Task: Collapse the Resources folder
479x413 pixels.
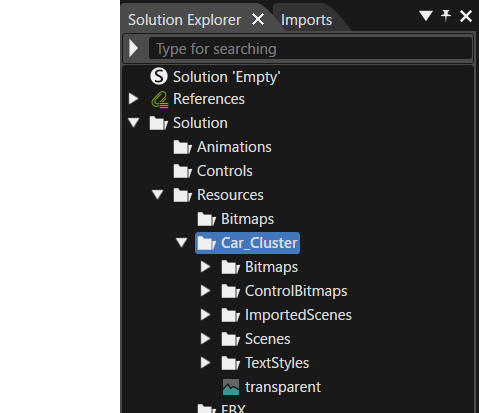Action: click(158, 194)
